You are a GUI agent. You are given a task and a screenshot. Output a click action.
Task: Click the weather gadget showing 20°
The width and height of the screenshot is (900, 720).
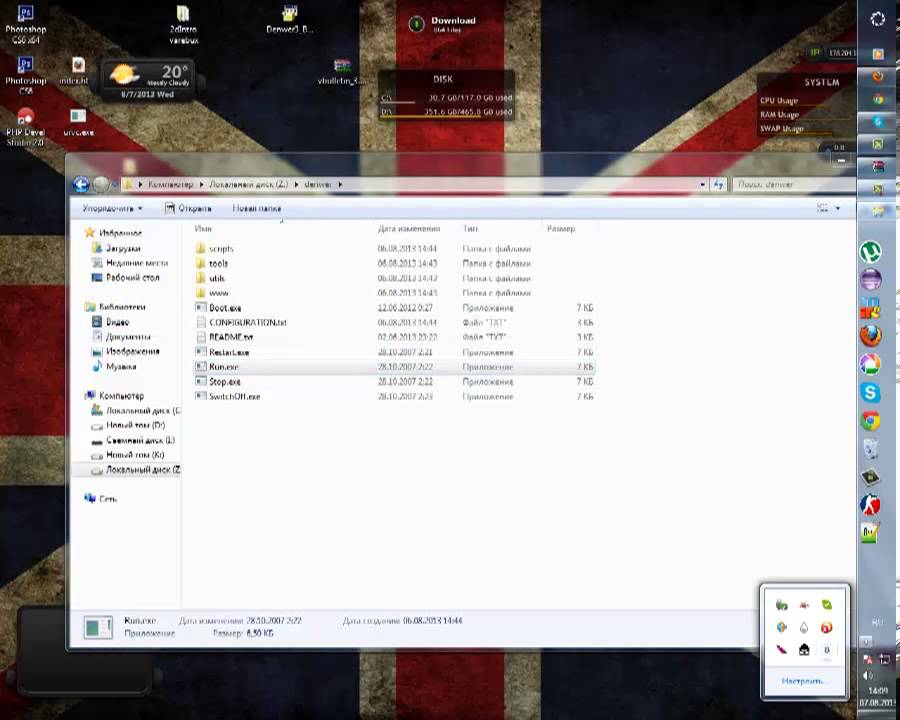[148, 81]
